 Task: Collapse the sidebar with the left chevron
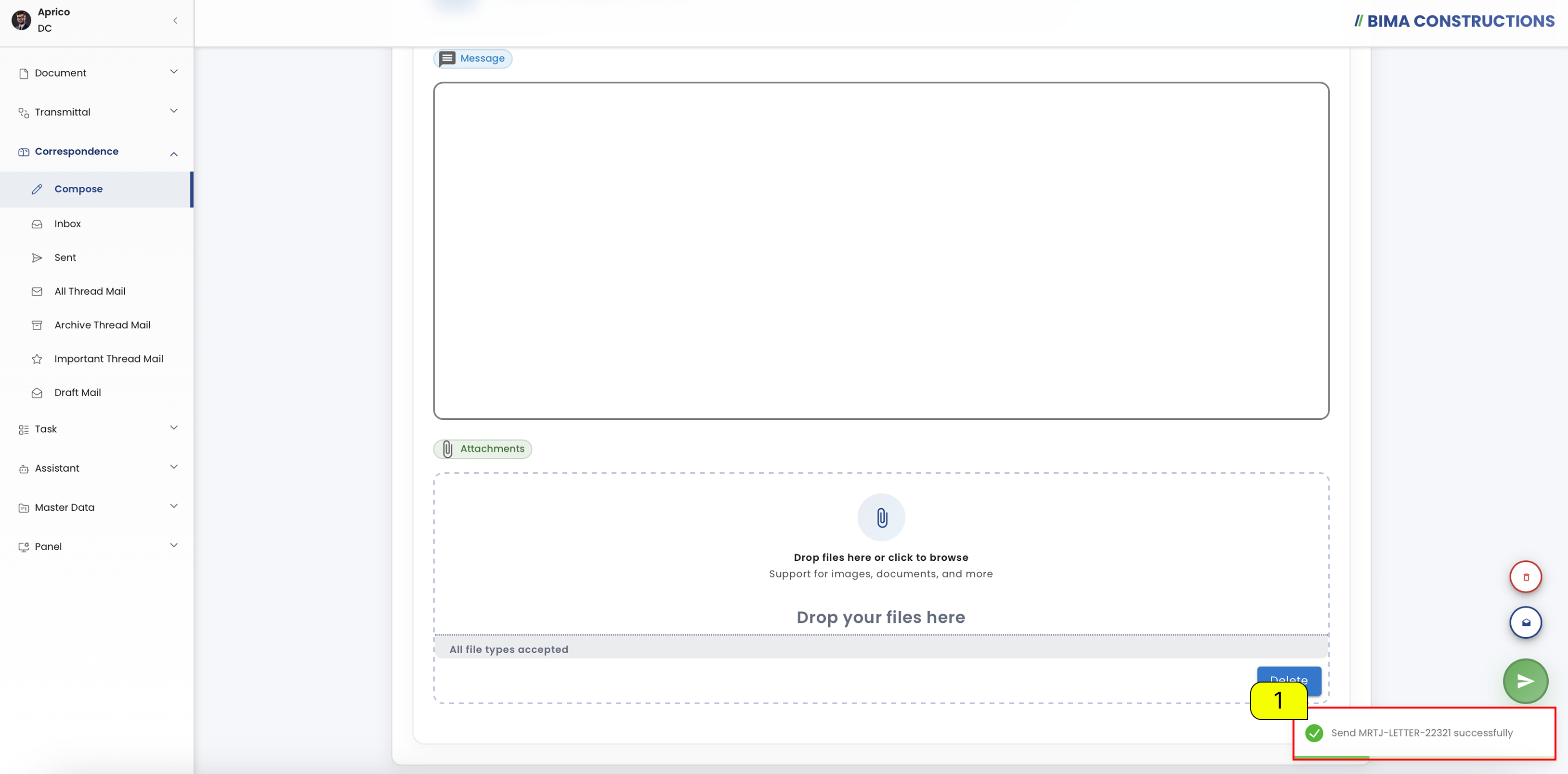coord(175,21)
